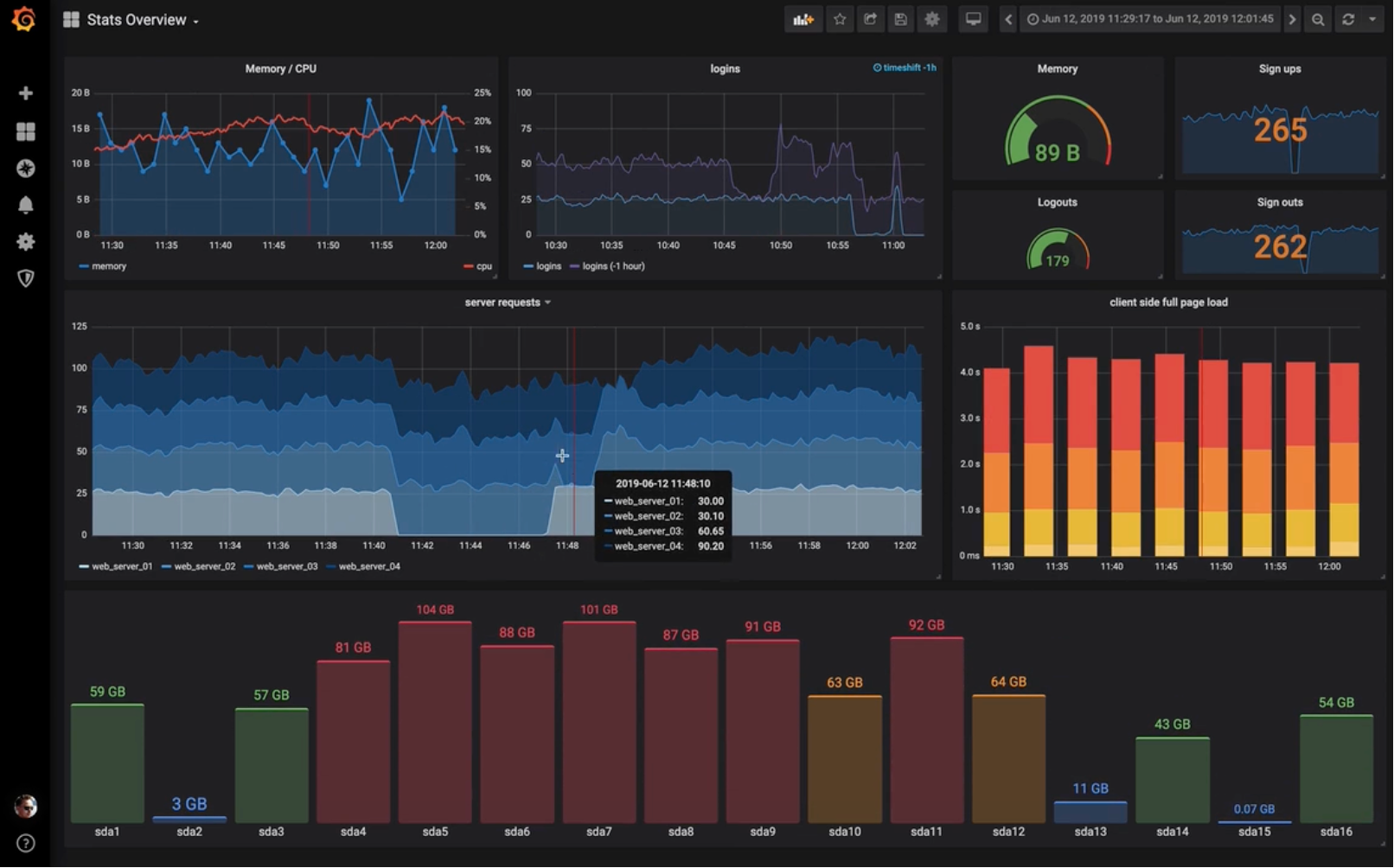Open the time range picker
1394x868 pixels.
[1150, 19]
